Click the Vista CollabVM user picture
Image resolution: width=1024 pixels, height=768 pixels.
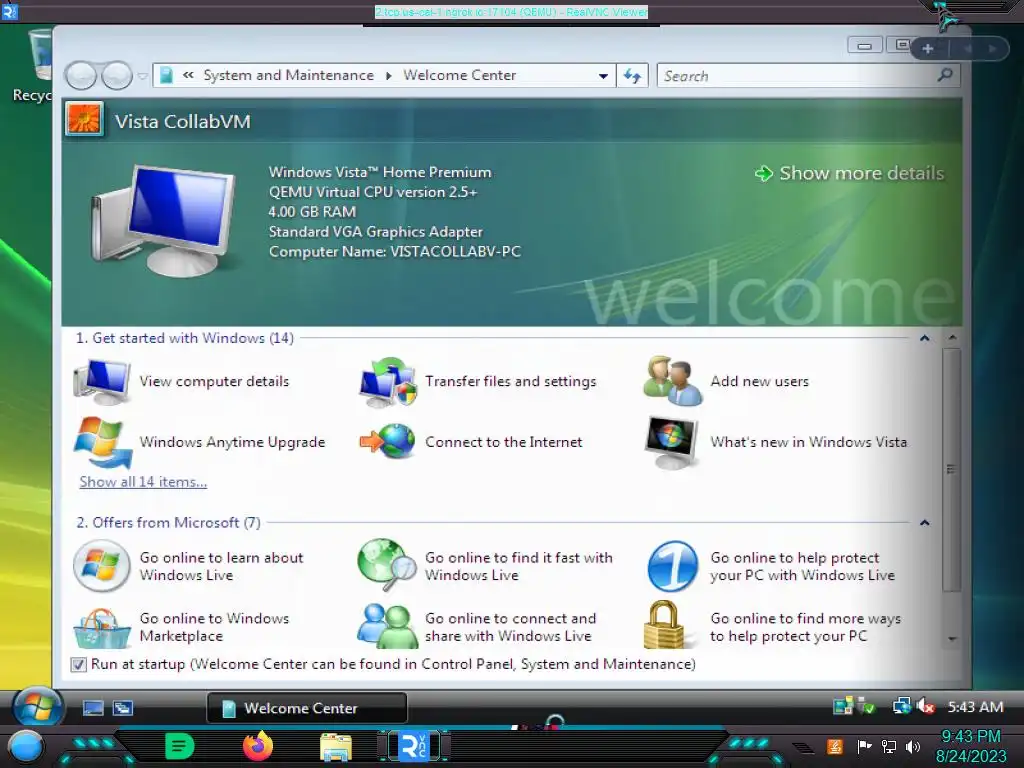(84, 120)
